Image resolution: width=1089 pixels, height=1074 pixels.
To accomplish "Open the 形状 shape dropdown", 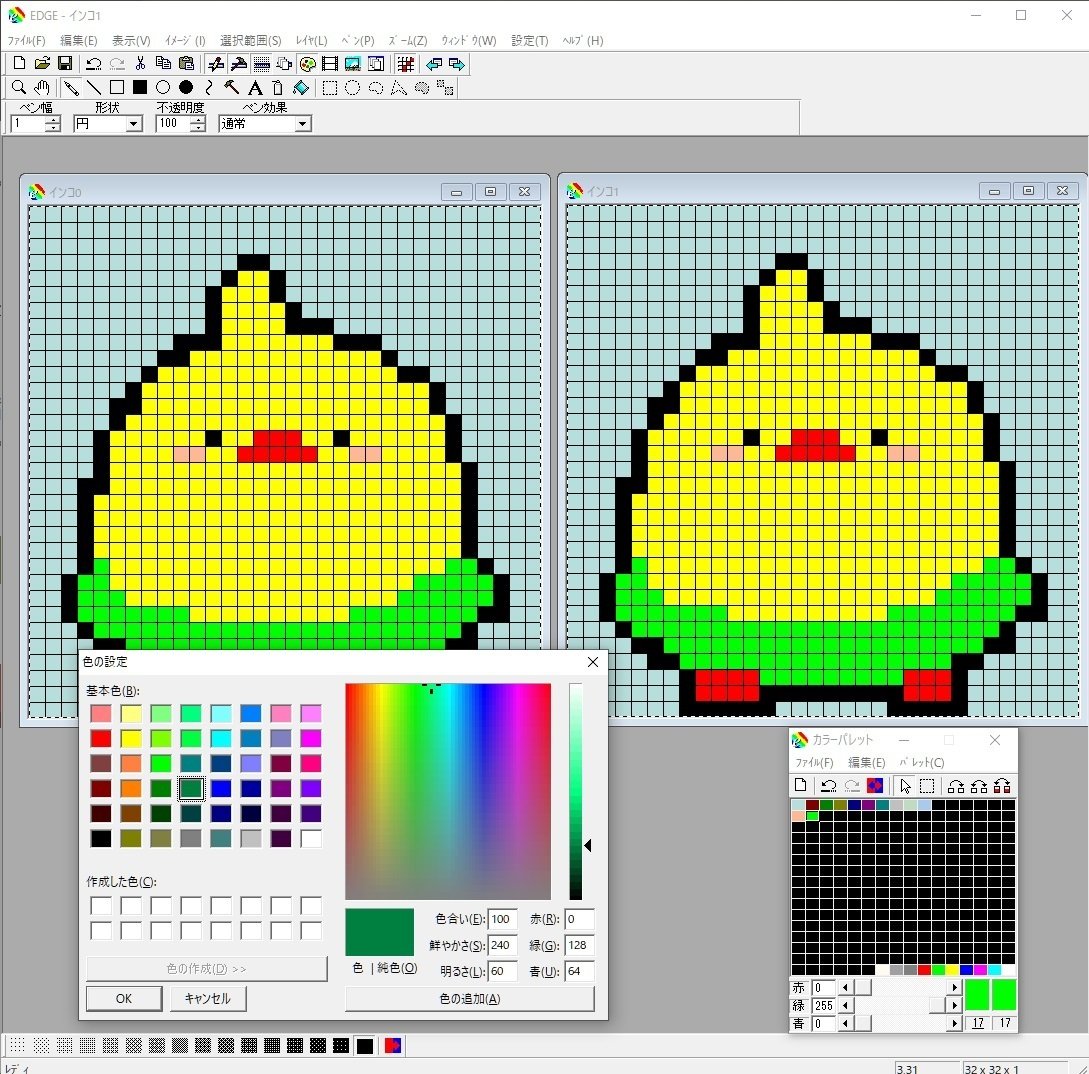I will pyautogui.click(x=134, y=124).
